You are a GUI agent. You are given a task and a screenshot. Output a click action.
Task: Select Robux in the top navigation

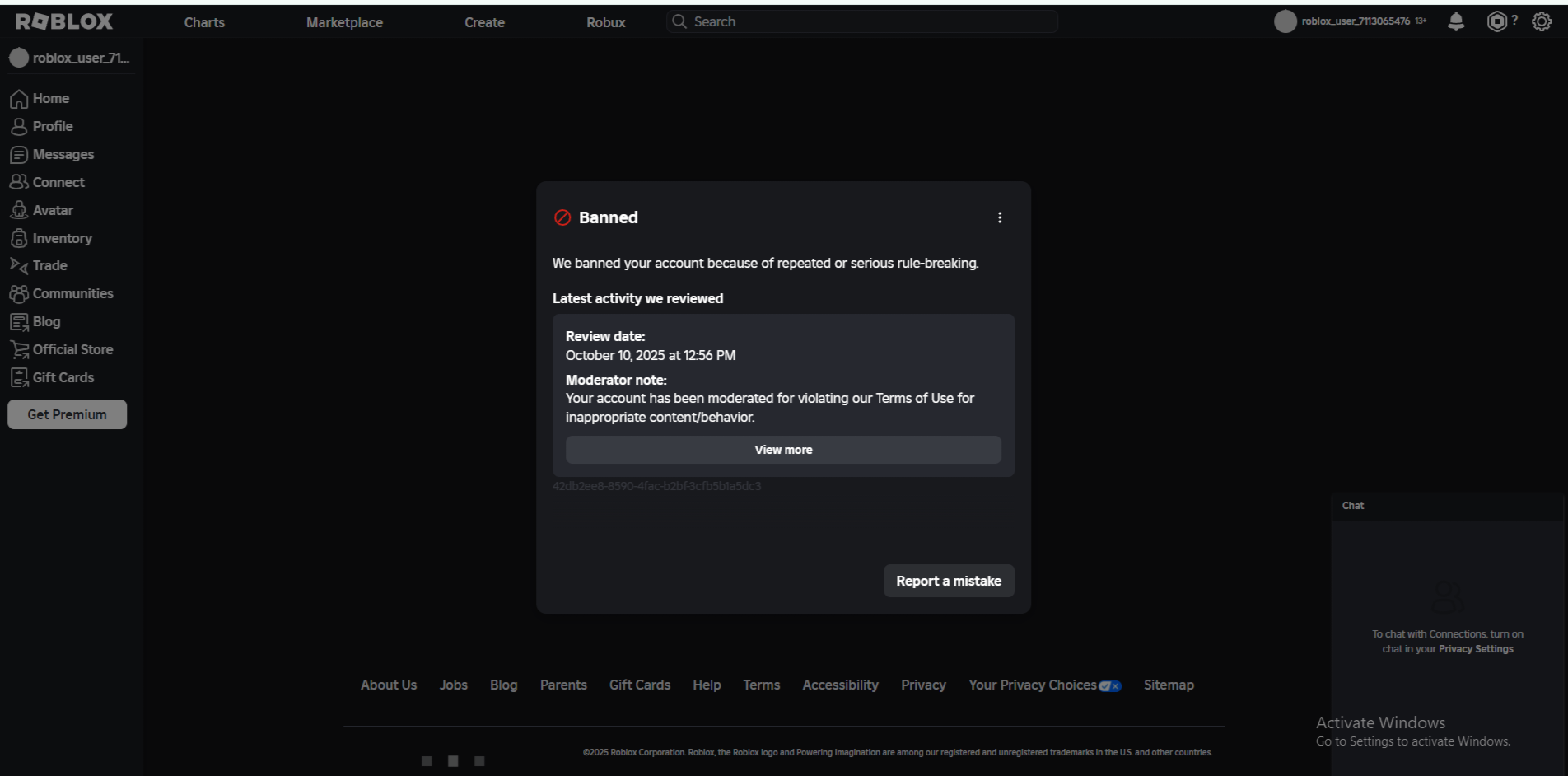click(x=606, y=22)
